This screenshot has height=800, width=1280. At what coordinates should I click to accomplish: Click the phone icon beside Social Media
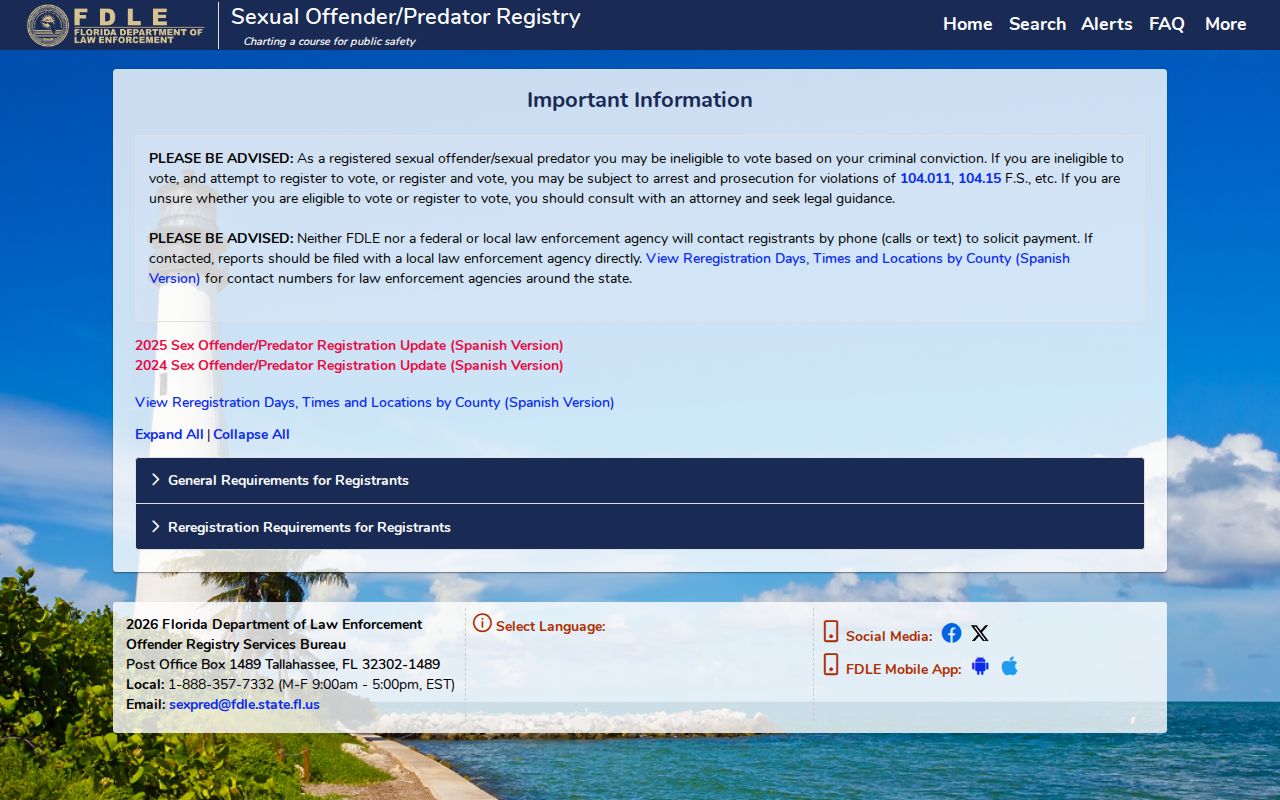pos(831,631)
